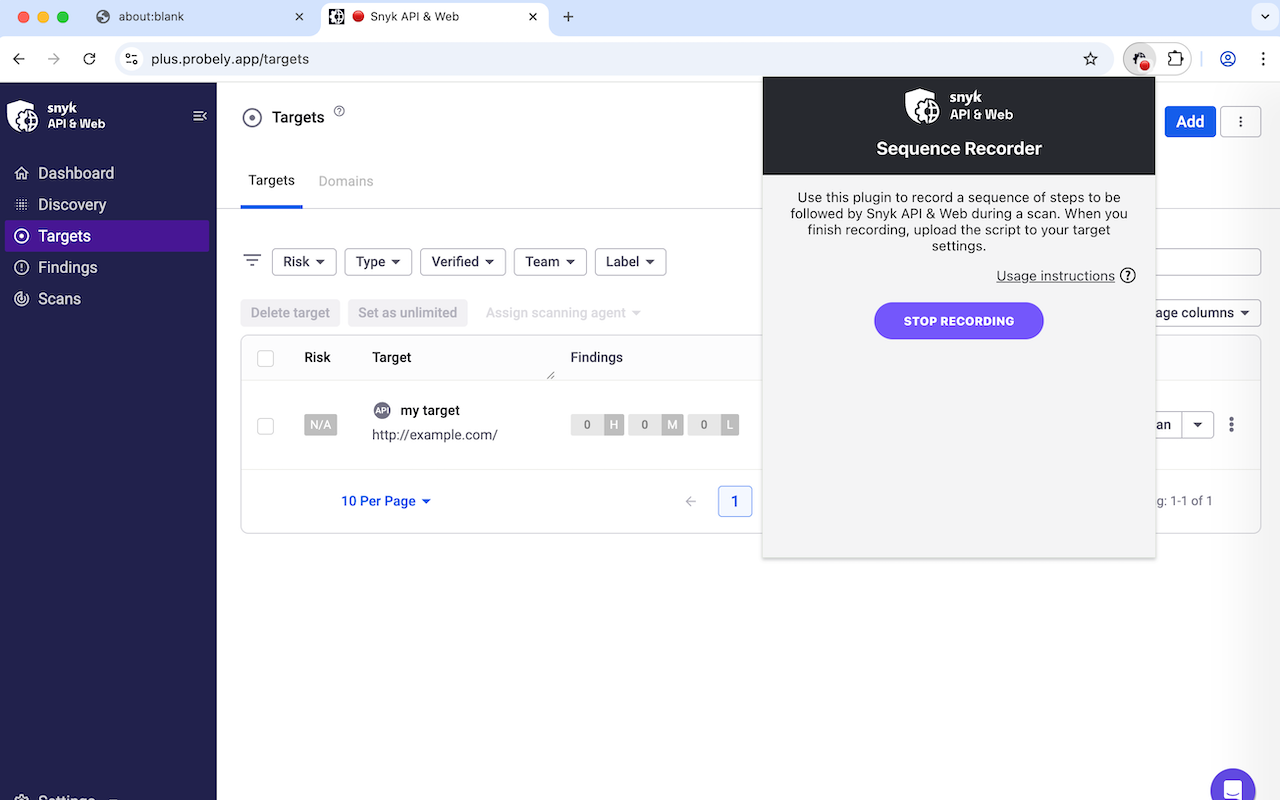The image size is (1280, 800).
Task: Click the high findings count badge
Action: [x=597, y=425]
